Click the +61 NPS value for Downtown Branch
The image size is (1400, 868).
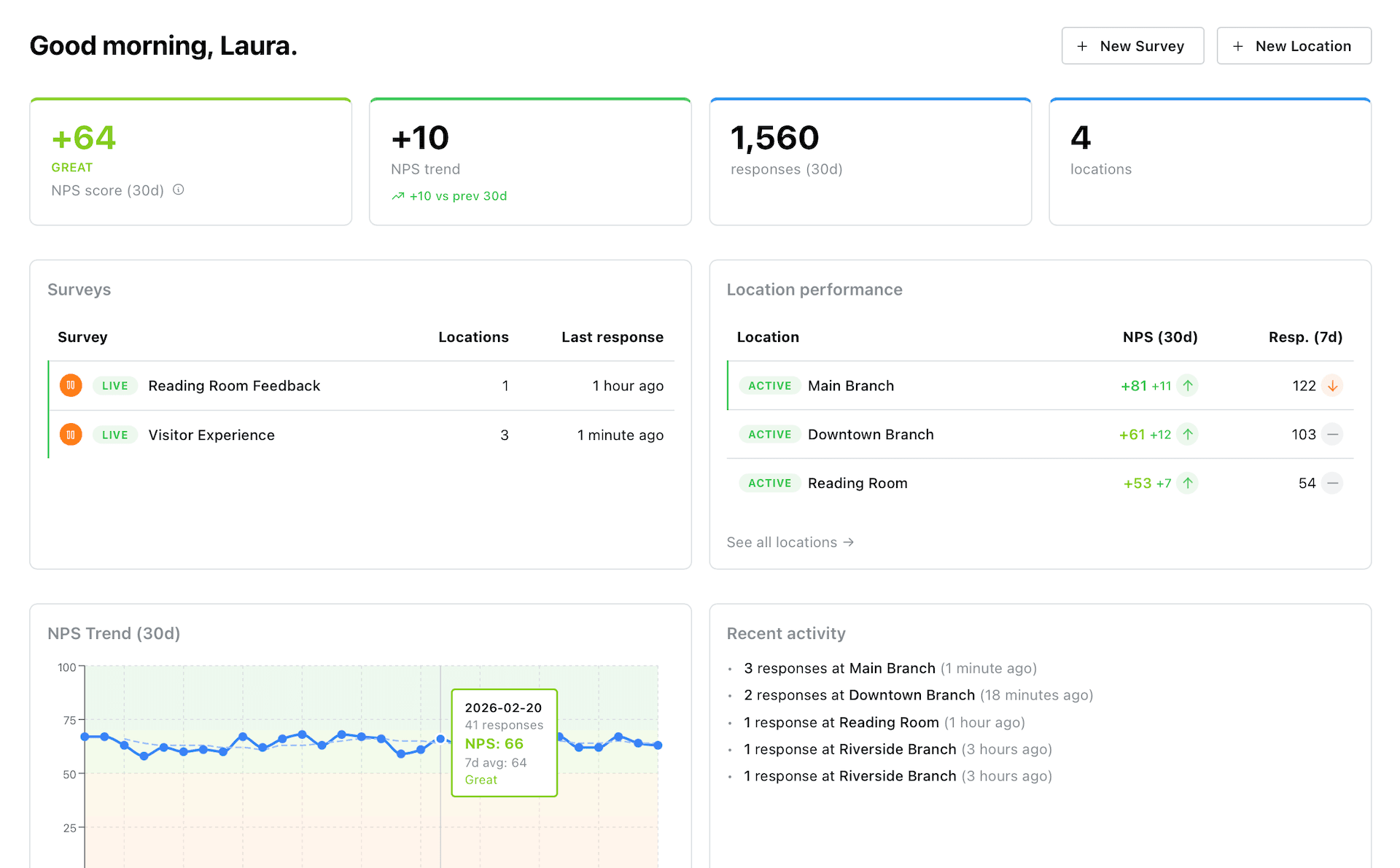(x=1132, y=435)
